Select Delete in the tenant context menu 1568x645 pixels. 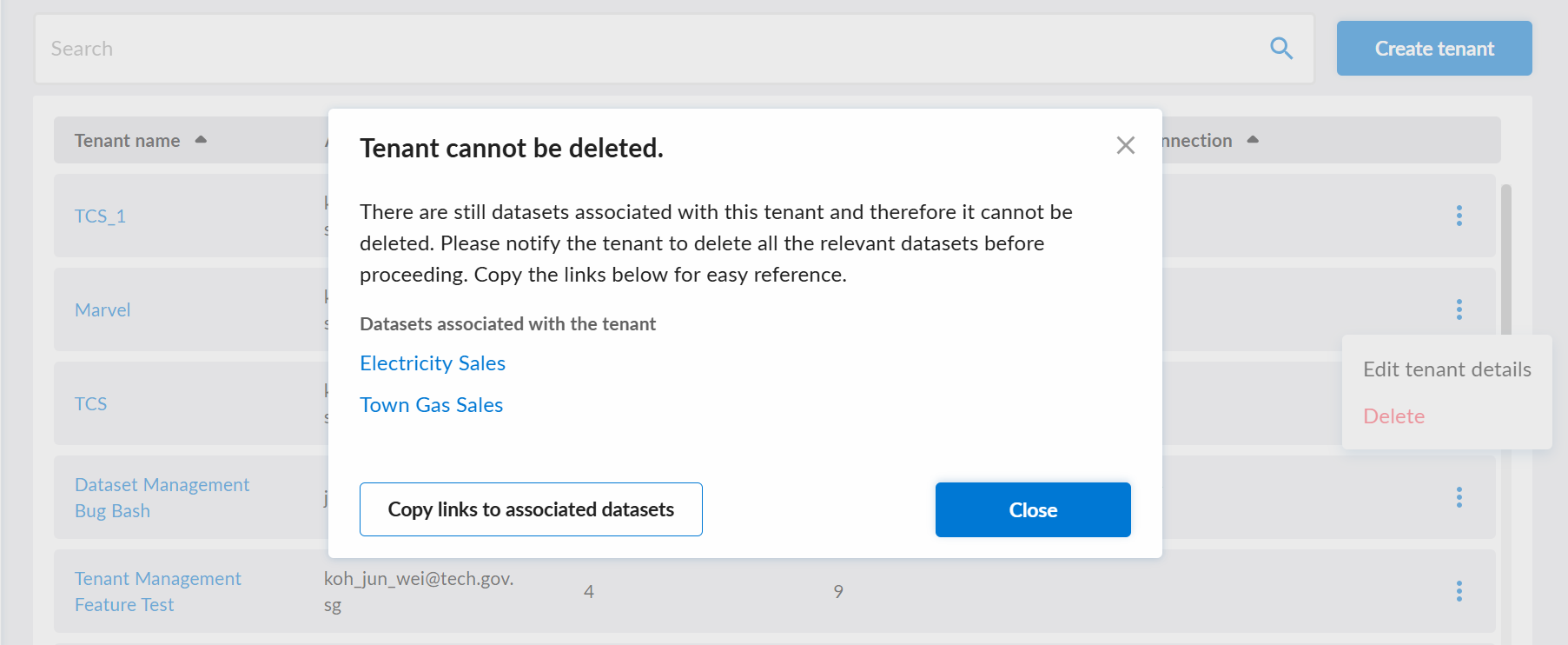[1393, 416]
